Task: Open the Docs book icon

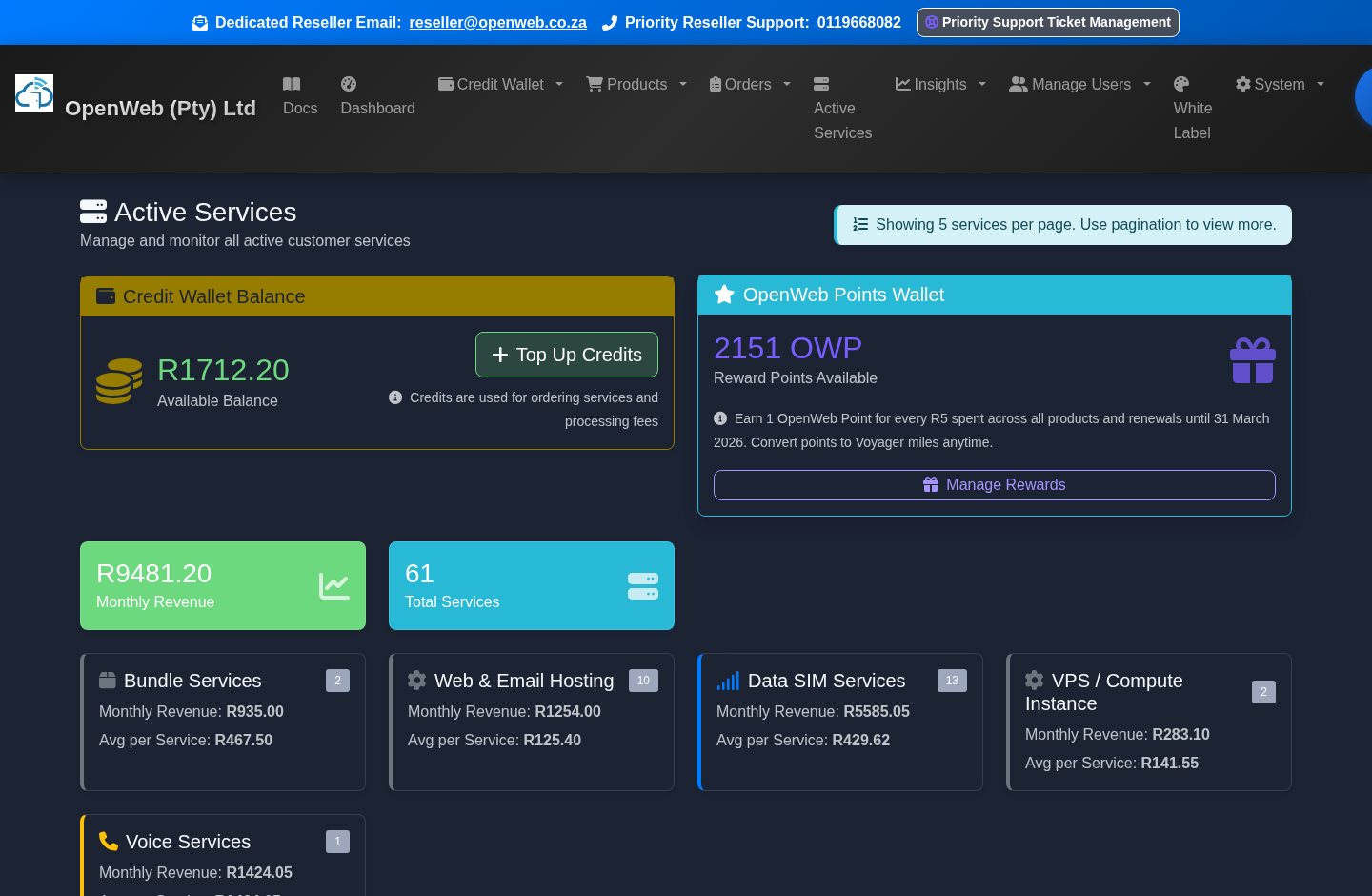Action: click(292, 84)
